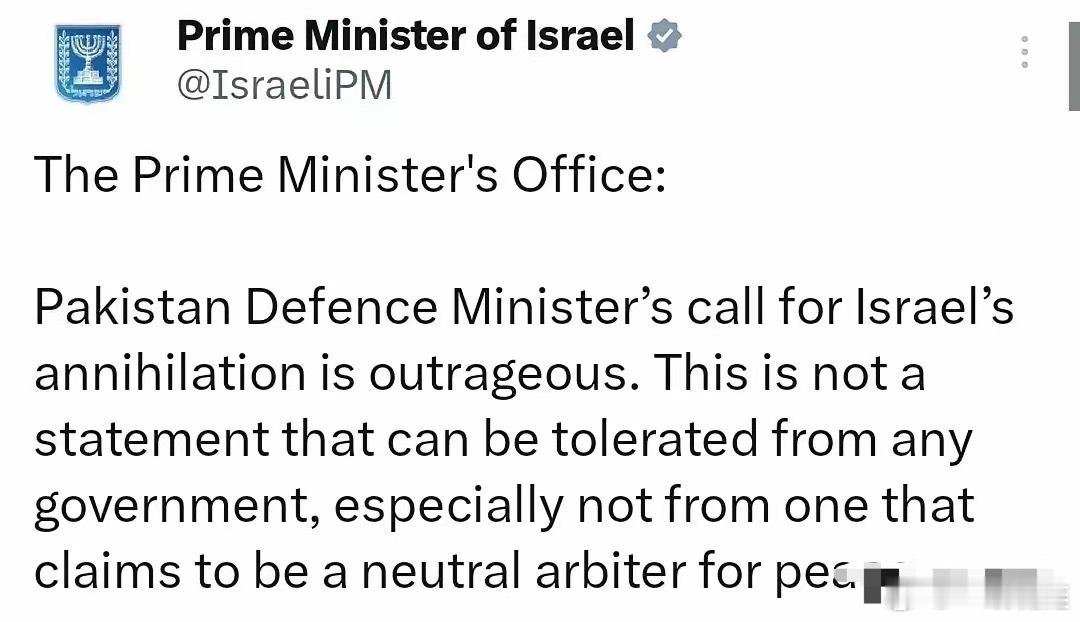Click the Israeli emblem profile avatar

point(88,62)
